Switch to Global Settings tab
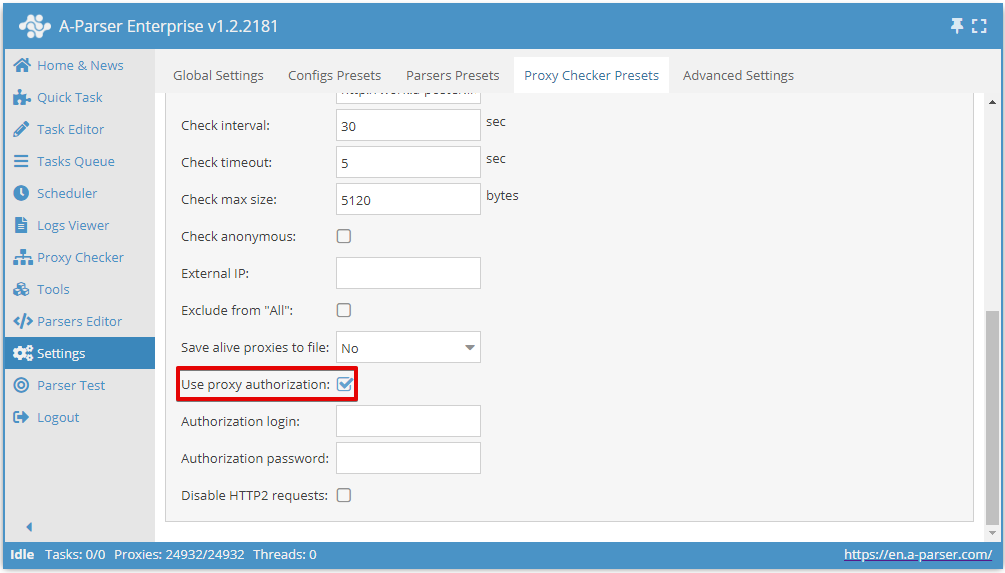The height and width of the screenshot is (573, 1005). [x=218, y=75]
